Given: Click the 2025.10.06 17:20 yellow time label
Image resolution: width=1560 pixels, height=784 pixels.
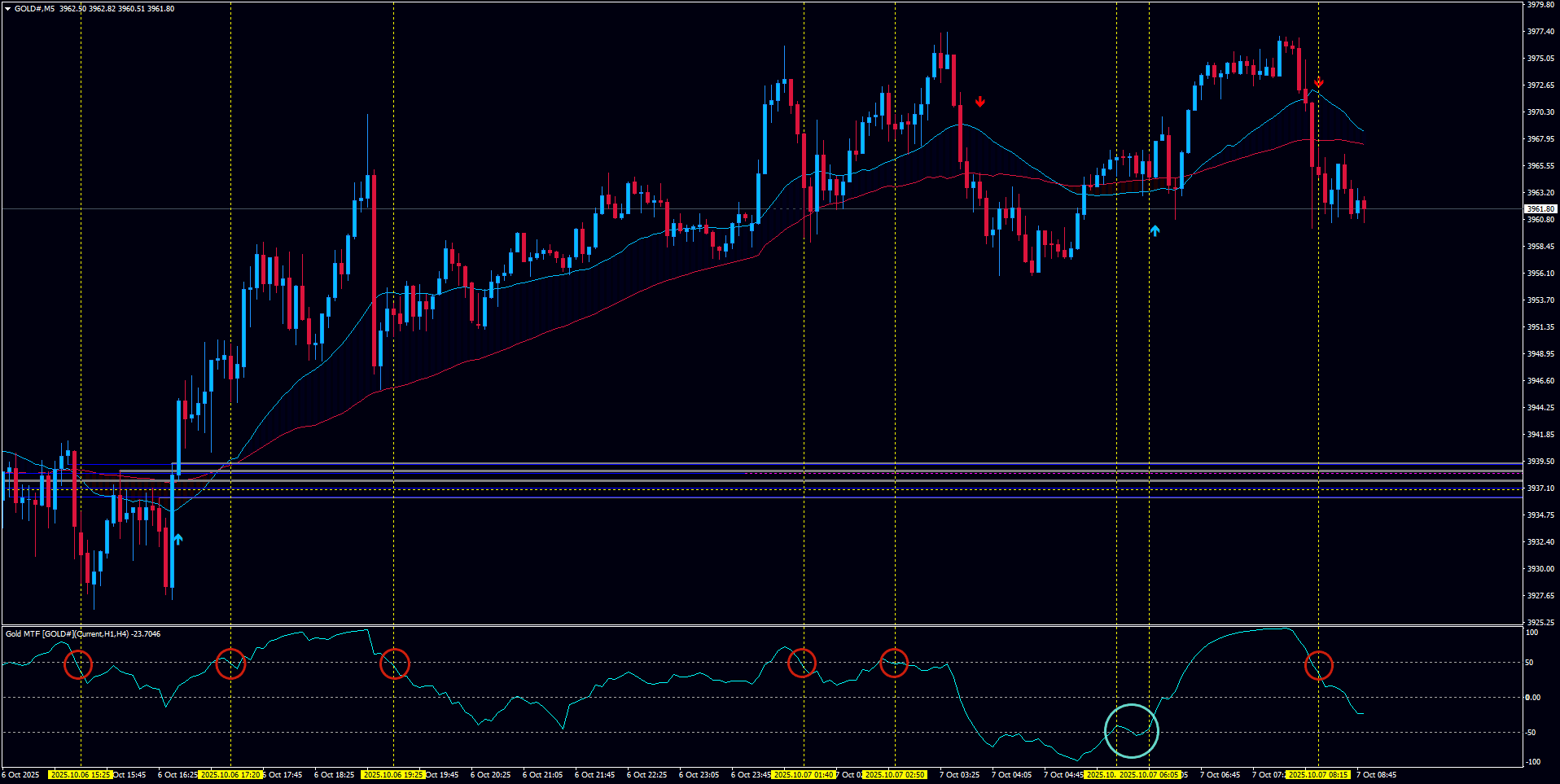Looking at the screenshot, I should point(230,774).
